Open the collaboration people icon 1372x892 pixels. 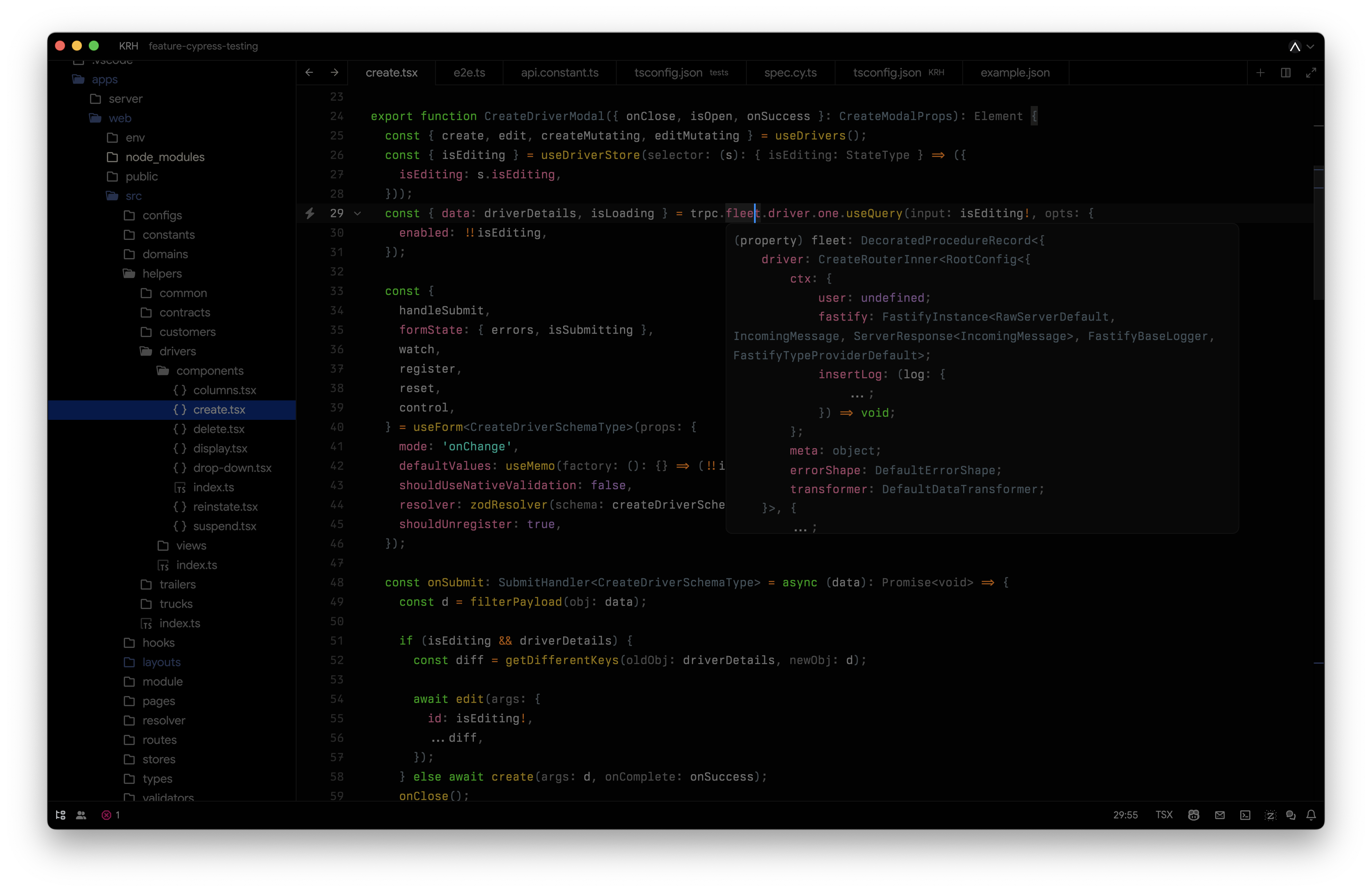pyautogui.click(x=81, y=815)
